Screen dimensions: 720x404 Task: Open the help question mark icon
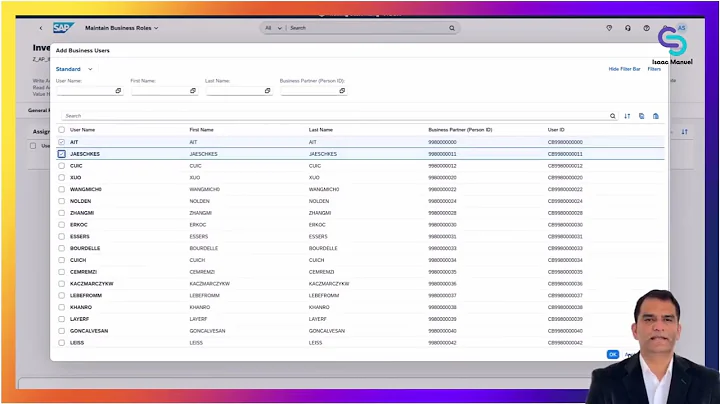[x=647, y=28]
